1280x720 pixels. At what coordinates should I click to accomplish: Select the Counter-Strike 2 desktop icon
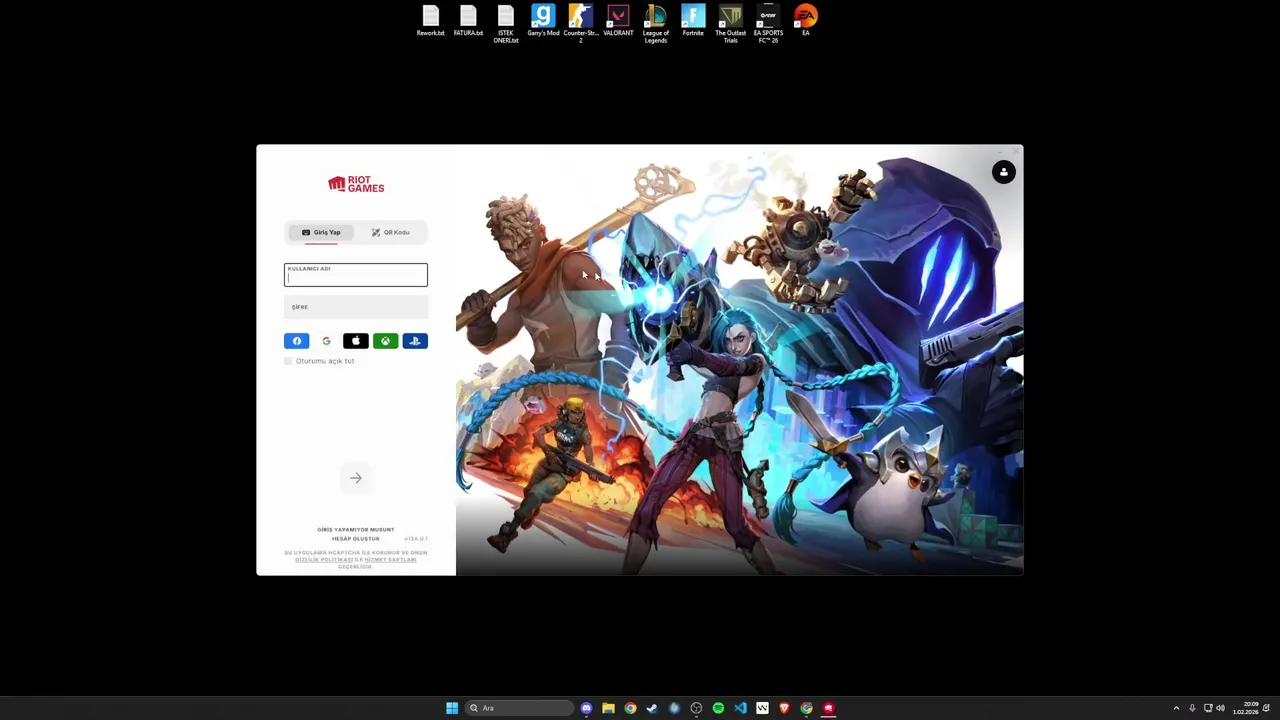581,24
